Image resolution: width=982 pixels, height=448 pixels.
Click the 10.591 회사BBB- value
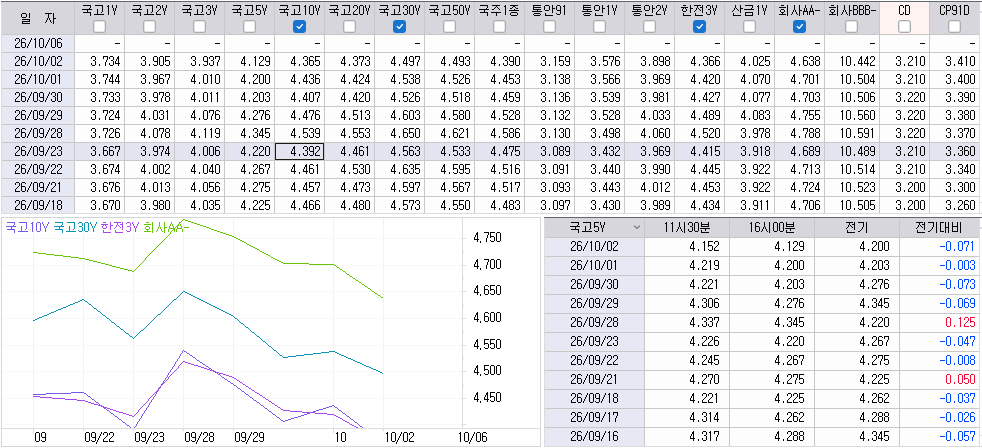[x=852, y=133]
